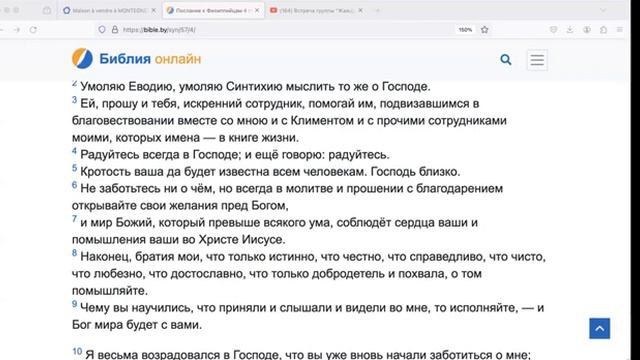The height and width of the screenshot is (360, 640).
Task: Click verse number 3
Action: pyautogui.click(x=74, y=100)
